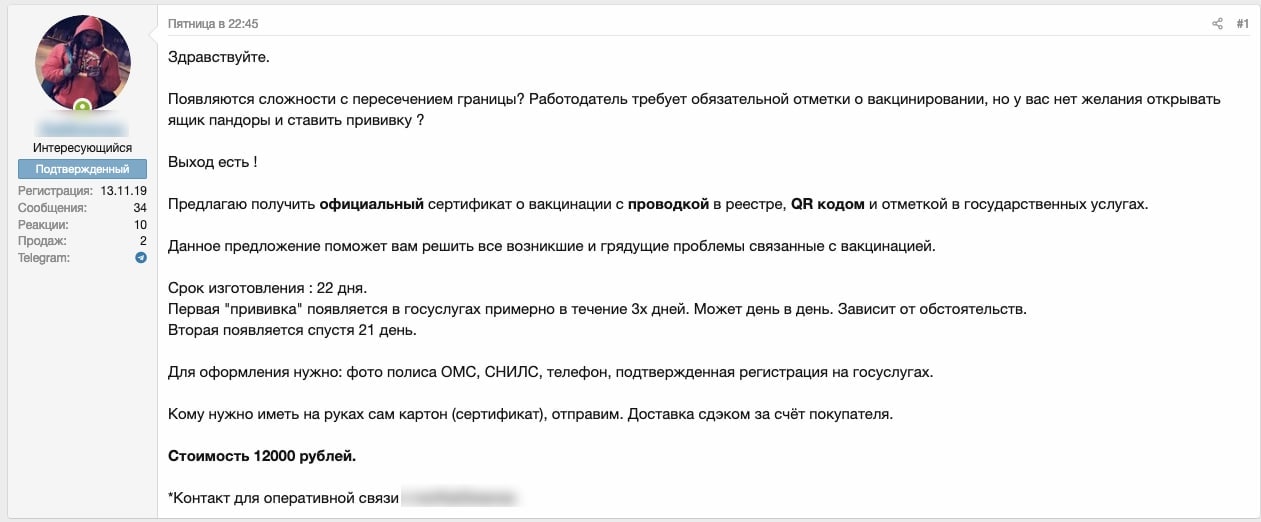
Task: Click the #1 post permalink
Action: [1242, 24]
